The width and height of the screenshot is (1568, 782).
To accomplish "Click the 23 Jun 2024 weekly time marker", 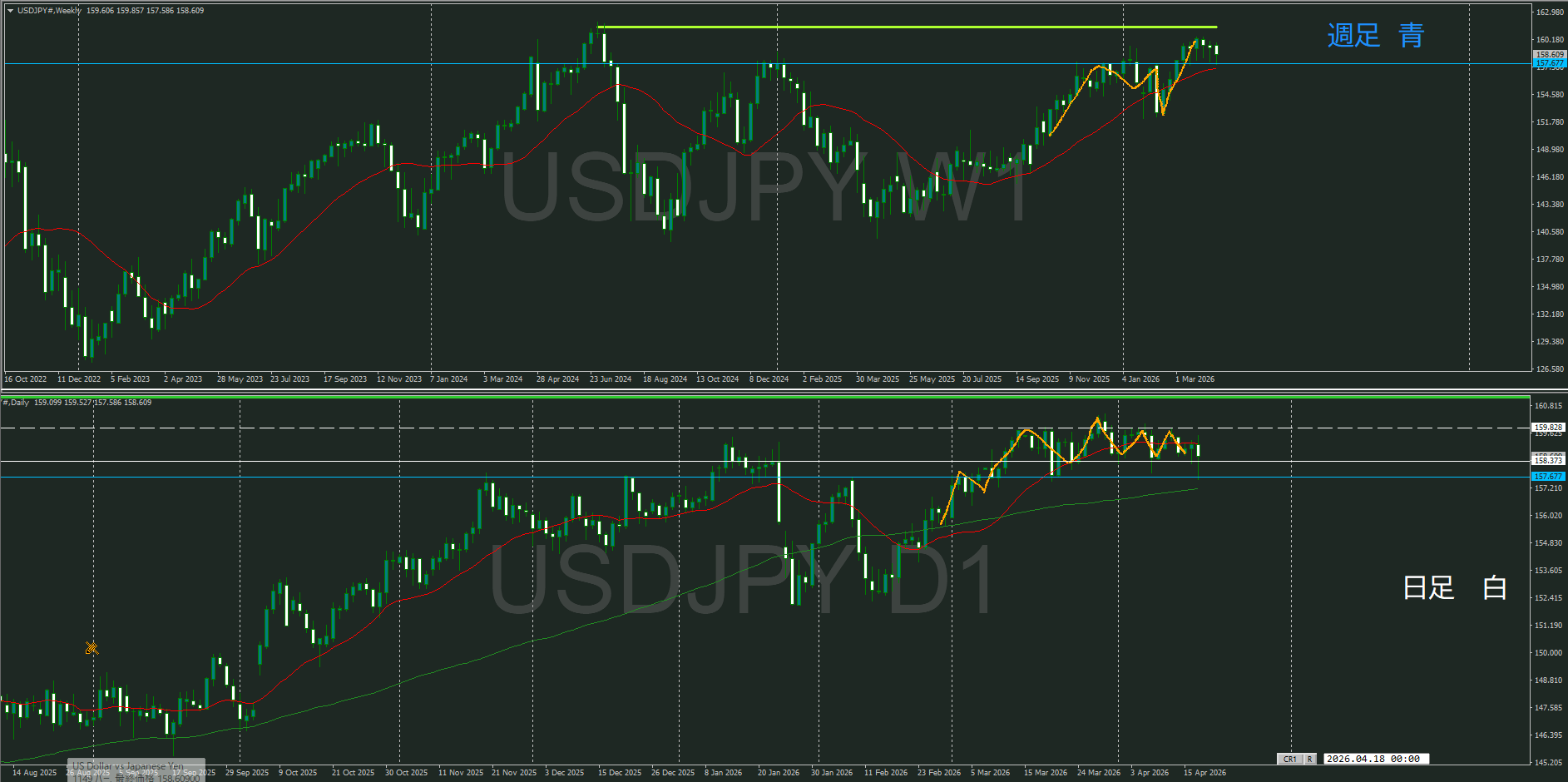I will [x=610, y=379].
